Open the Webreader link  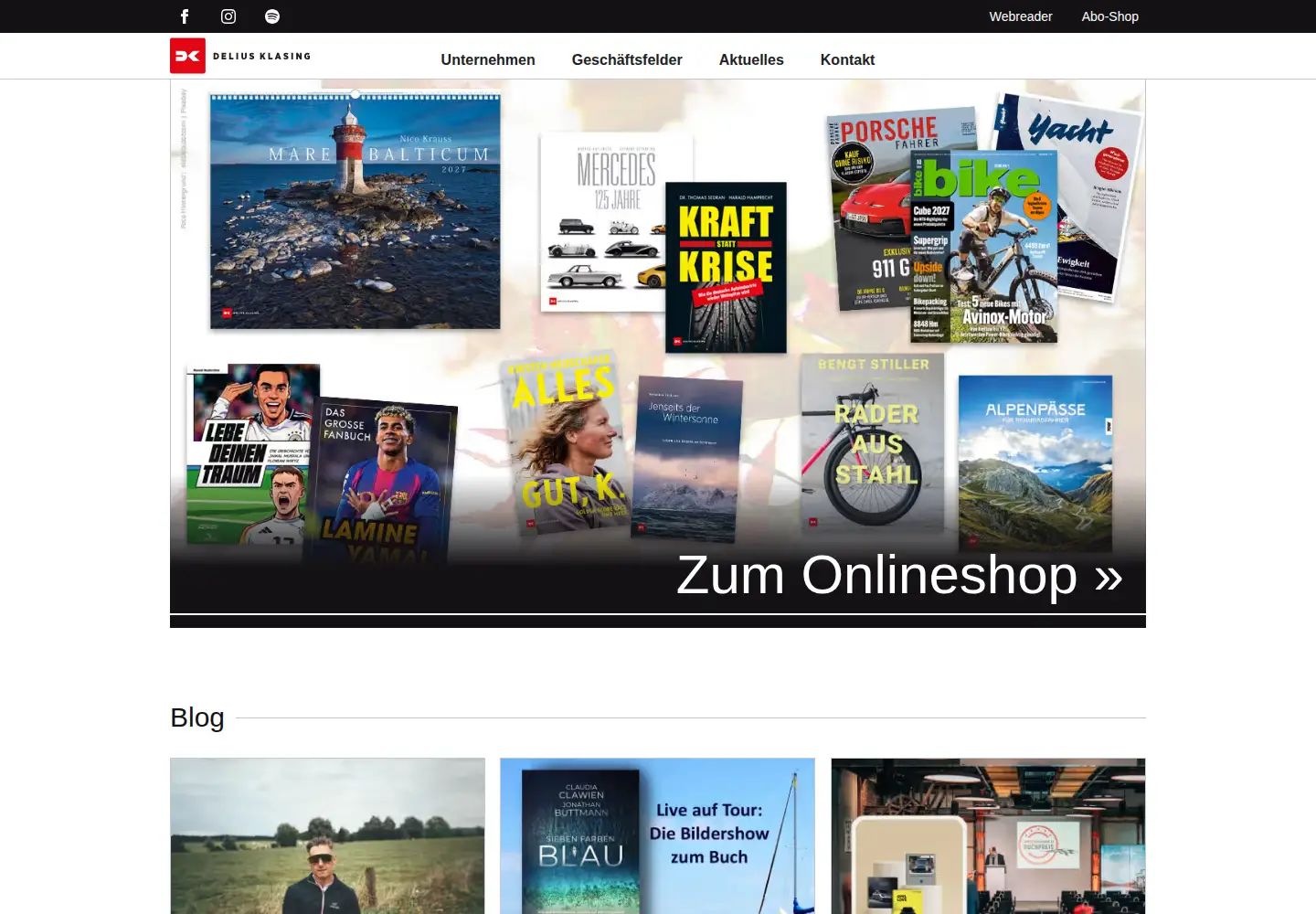click(x=1021, y=16)
